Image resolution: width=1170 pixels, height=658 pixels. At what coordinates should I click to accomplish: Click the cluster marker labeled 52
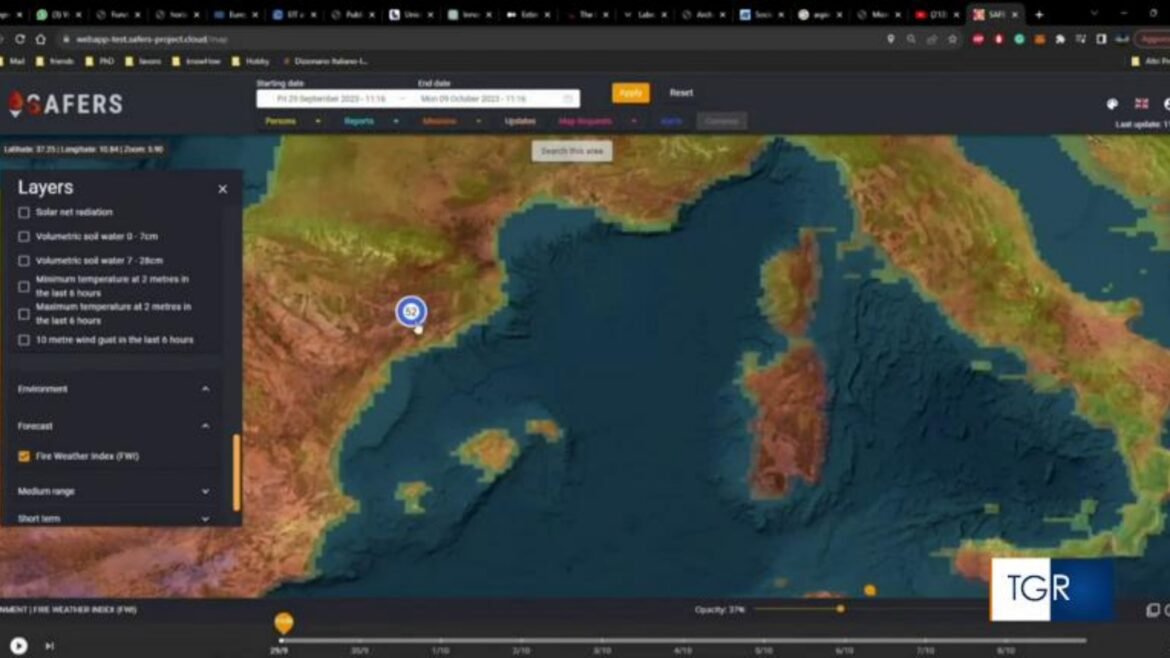410,311
